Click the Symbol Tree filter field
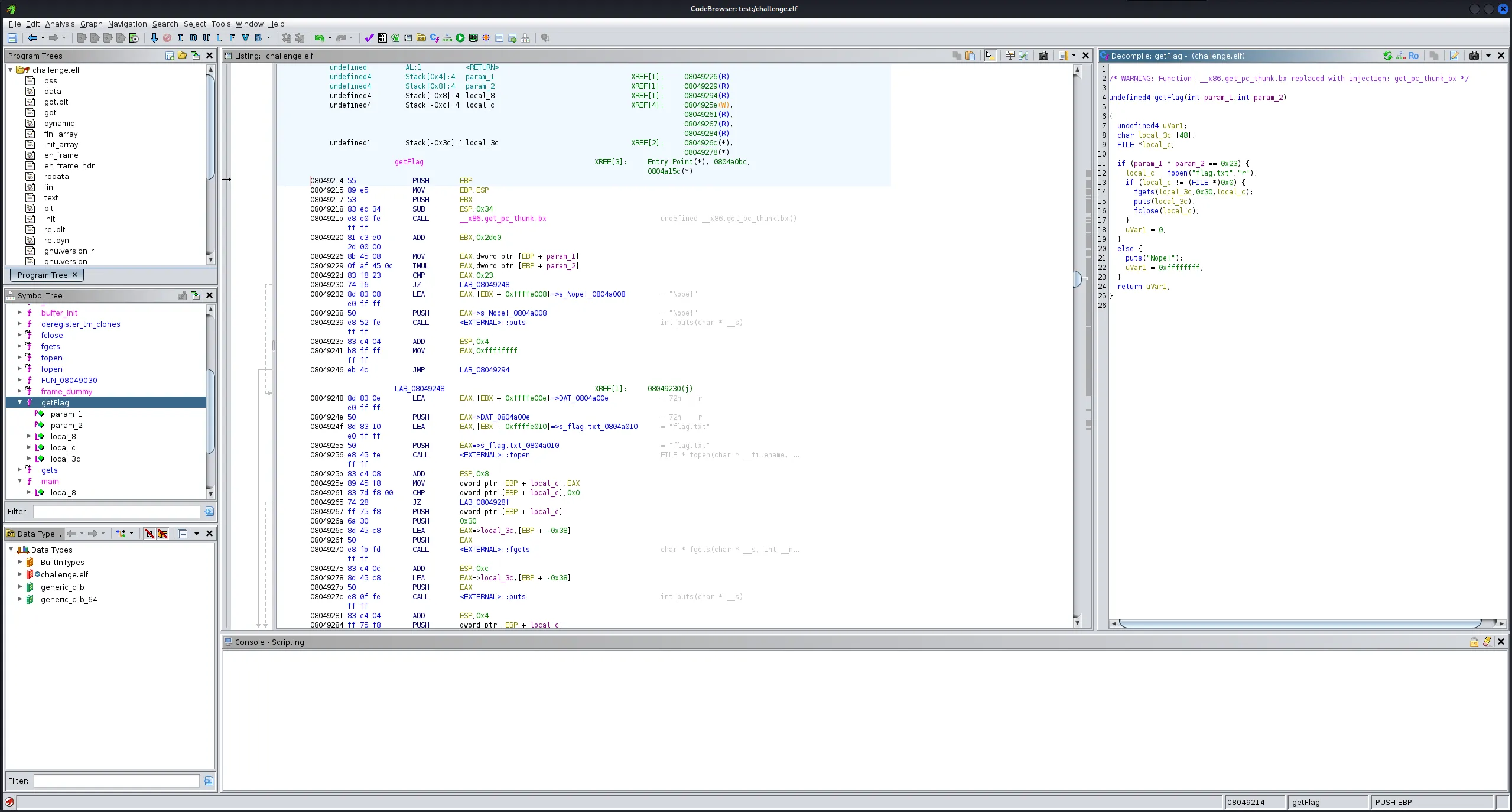1512x812 pixels. 116,511
